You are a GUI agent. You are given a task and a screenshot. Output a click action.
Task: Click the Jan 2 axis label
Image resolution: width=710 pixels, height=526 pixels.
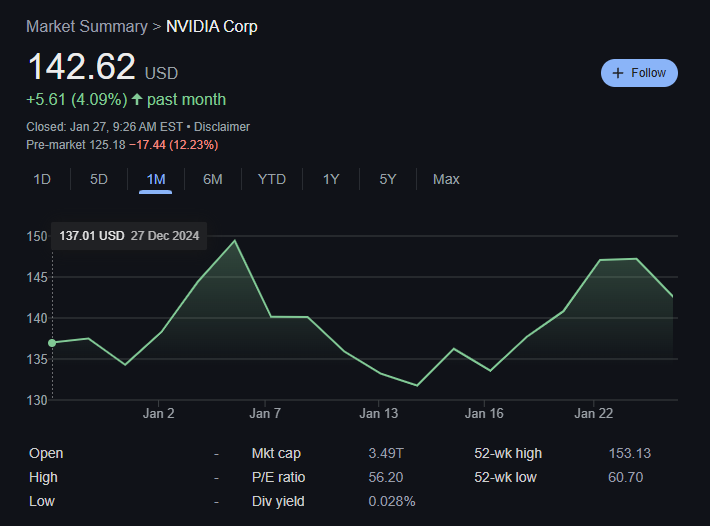[158, 413]
